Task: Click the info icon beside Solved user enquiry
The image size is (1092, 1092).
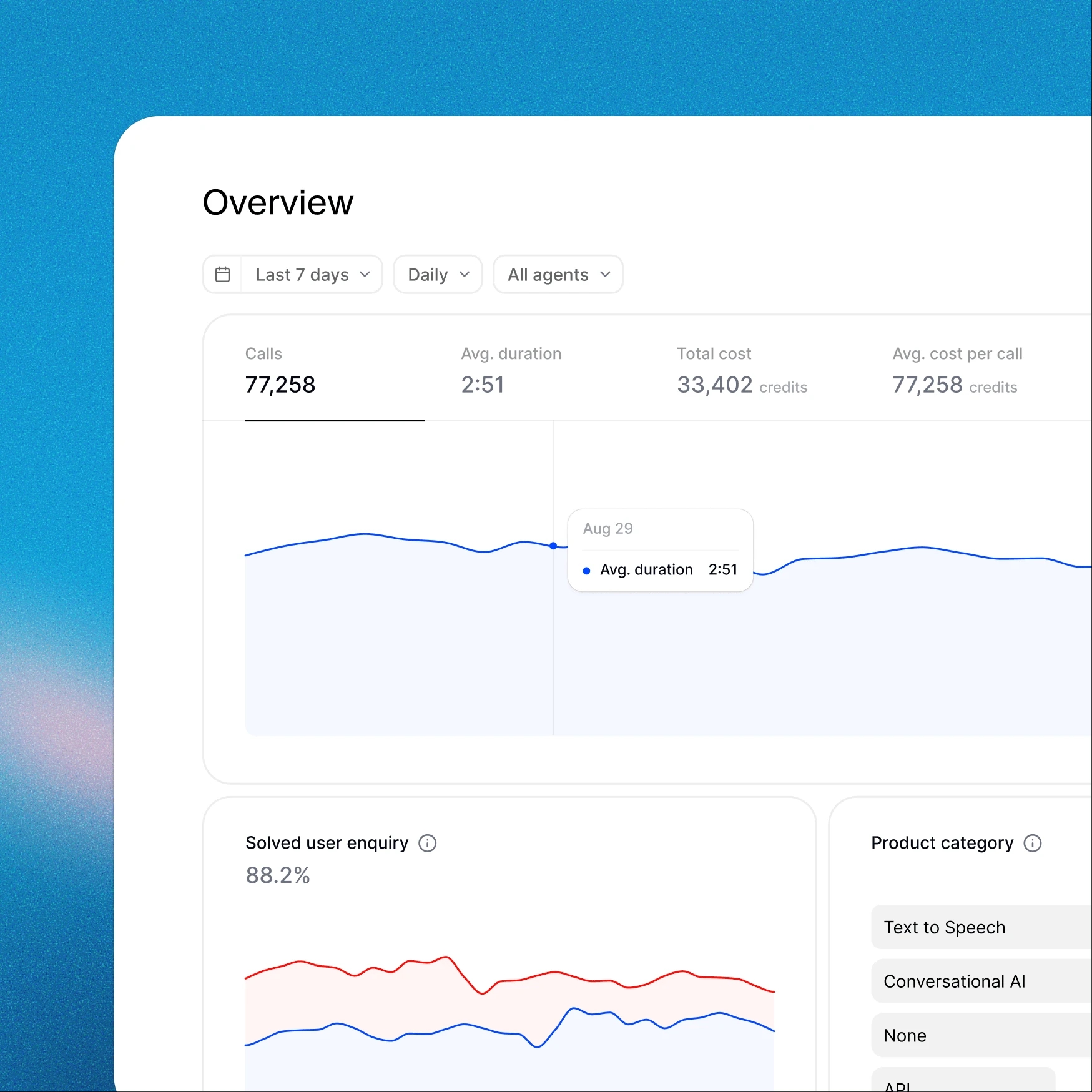Action: pos(428,843)
